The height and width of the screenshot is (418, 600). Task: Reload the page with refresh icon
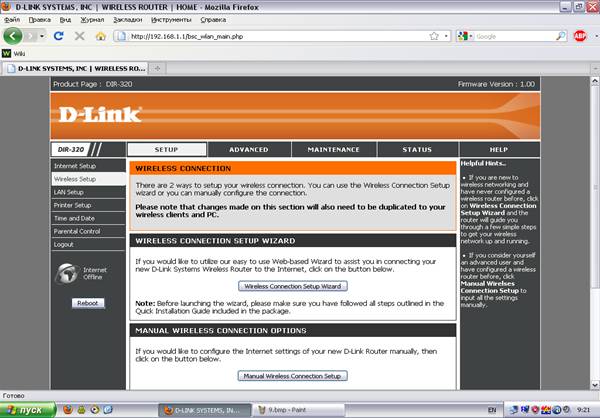(x=59, y=36)
